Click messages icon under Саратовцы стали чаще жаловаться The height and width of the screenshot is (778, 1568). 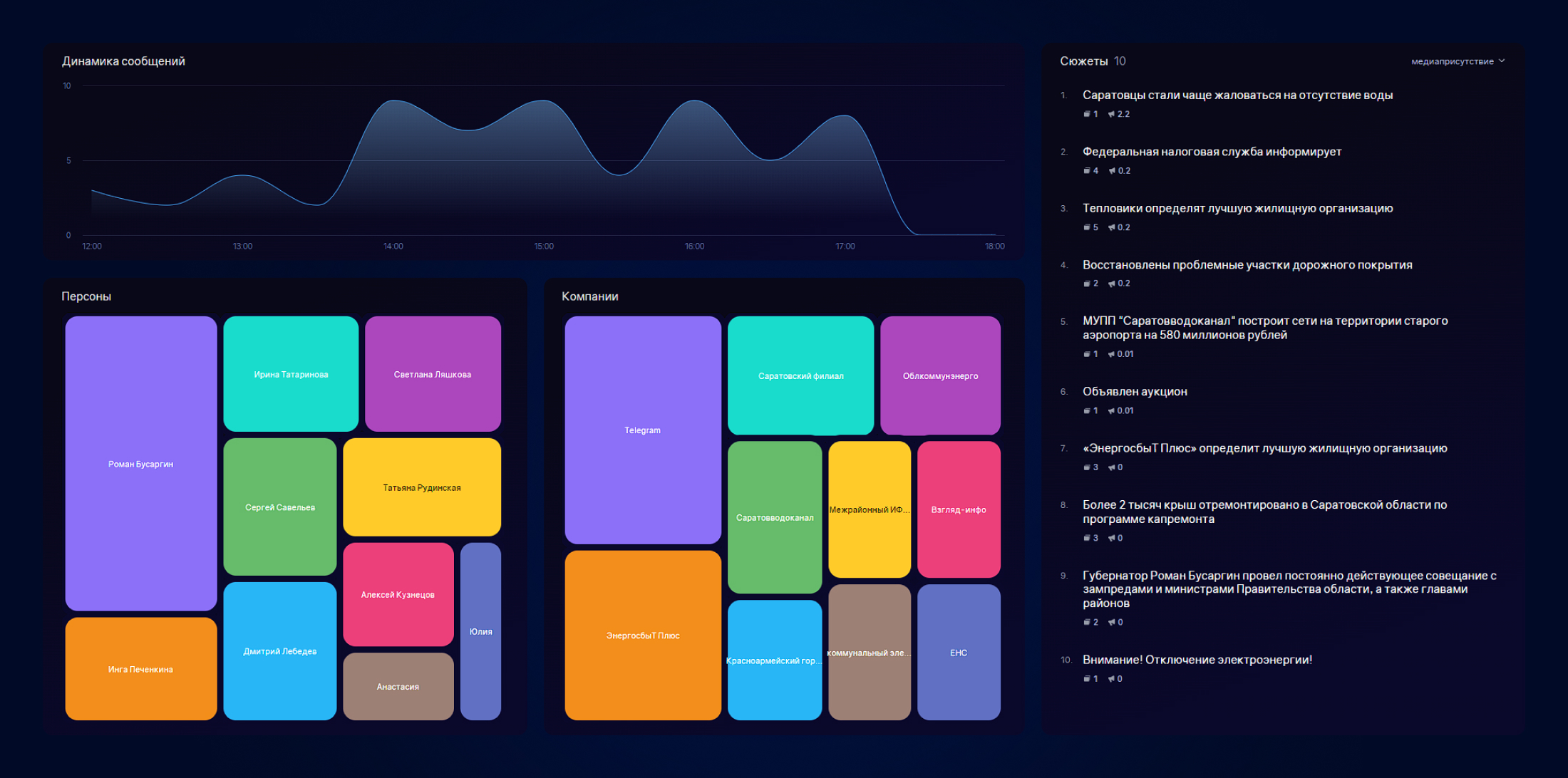(x=1087, y=114)
